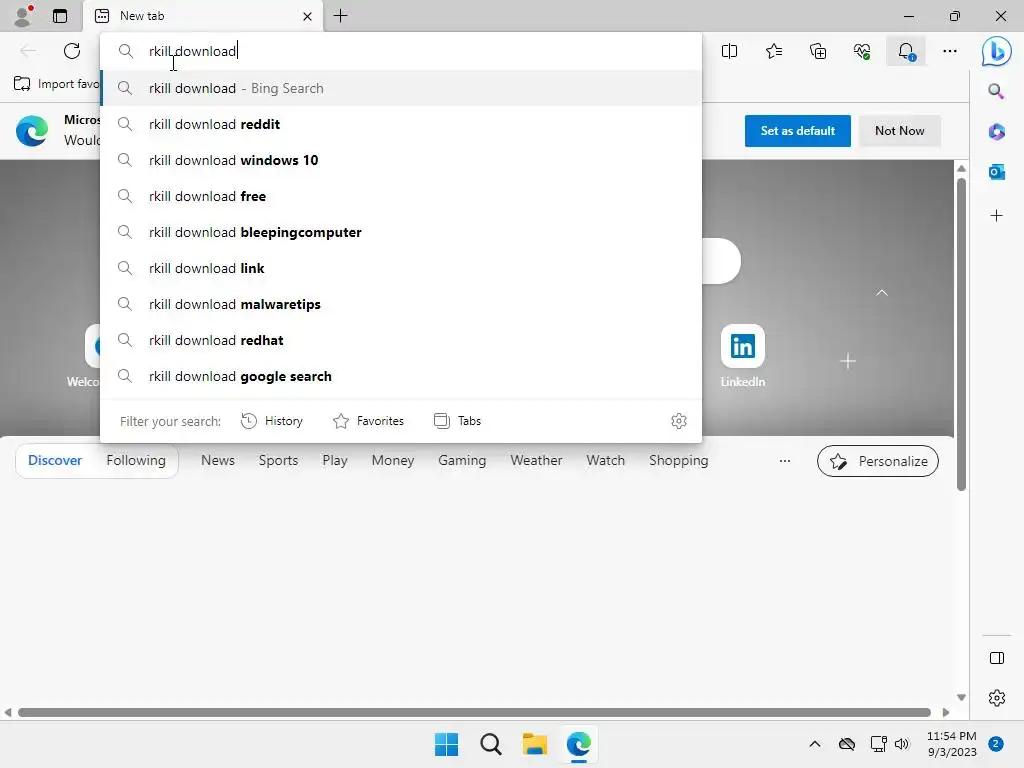Click the vertical page scrollbar
The height and width of the screenshot is (768, 1024).
[x=961, y=333]
